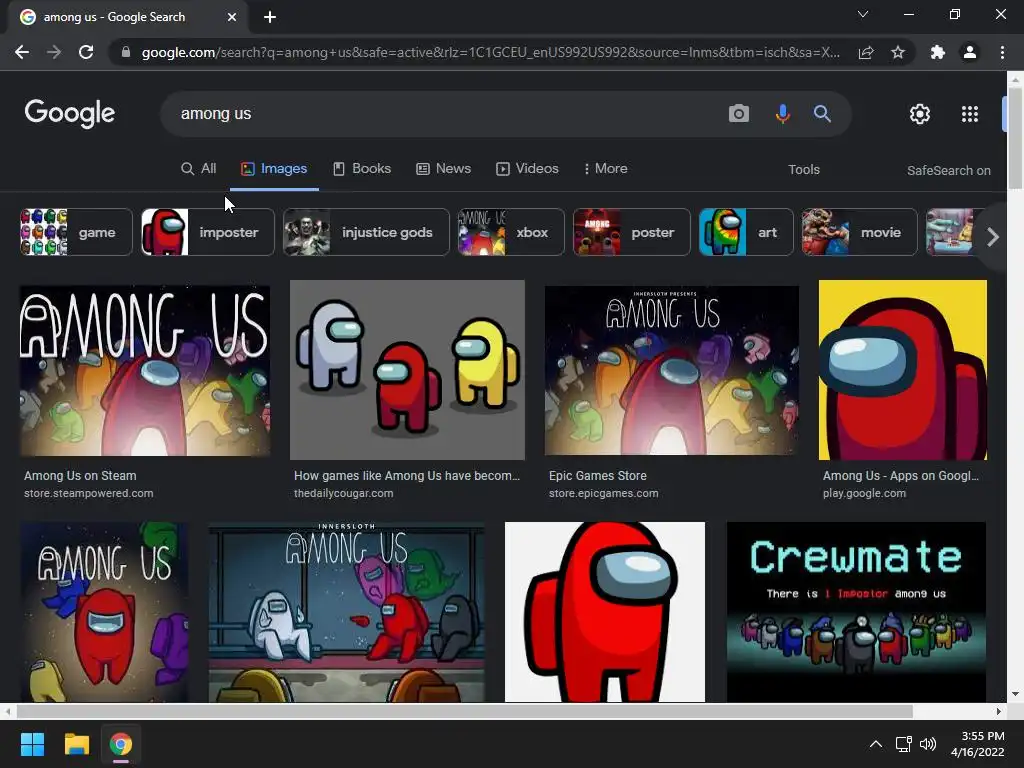Open the Among Us on Steam image
The height and width of the screenshot is (768, 1024).
pos(145,371)
